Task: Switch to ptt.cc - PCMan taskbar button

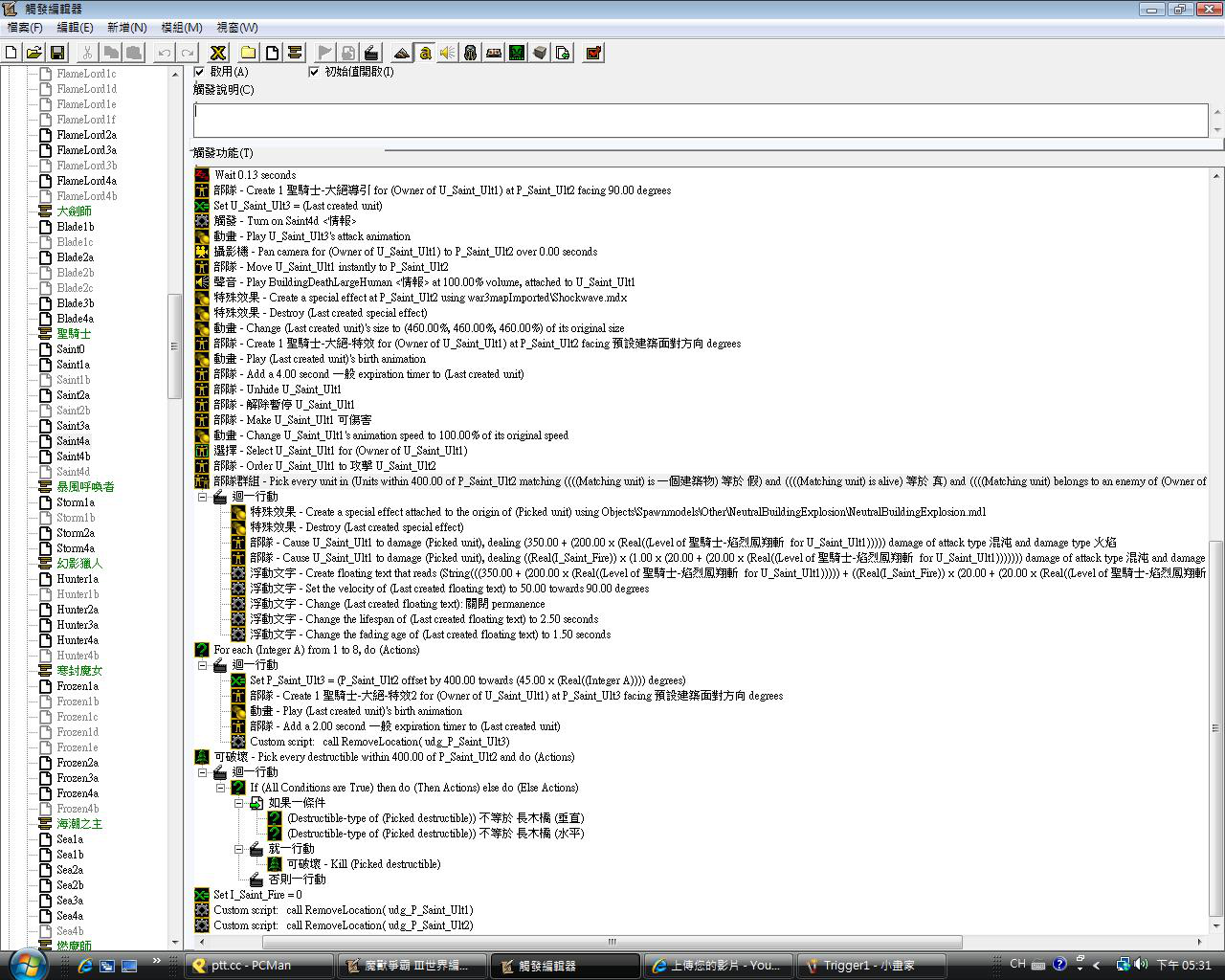Action: [260, 966]
